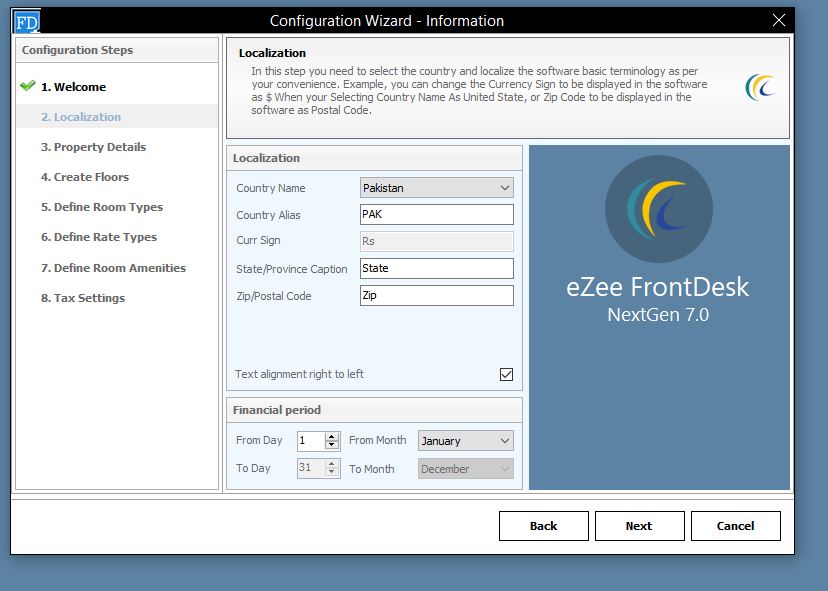The image size is (828, 591).
Task: Click the Country Alias label
Action: [x=268, y=215]
